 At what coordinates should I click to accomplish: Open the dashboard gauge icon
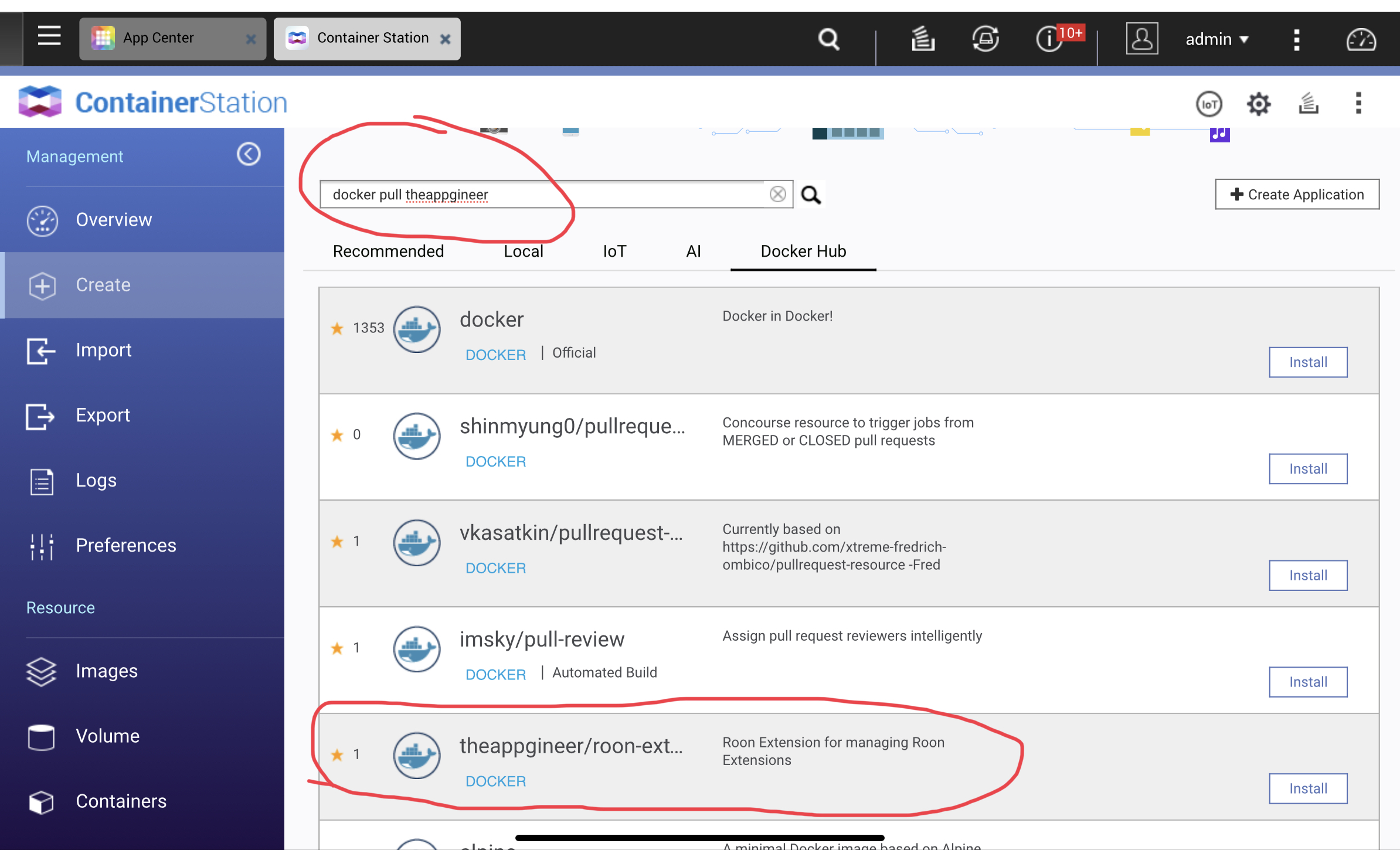(1361, 40)
